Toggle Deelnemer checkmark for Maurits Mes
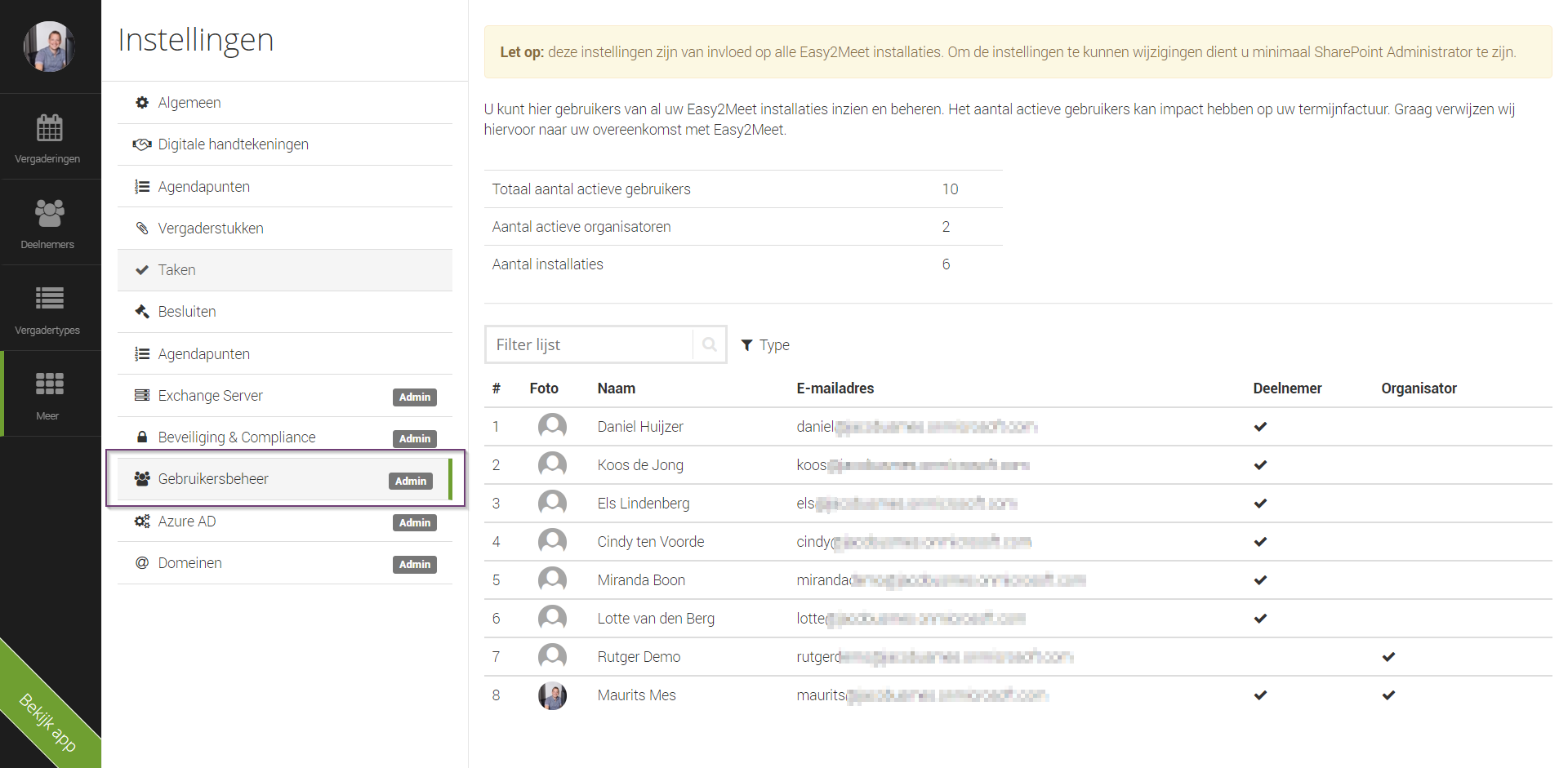 click(1260, 695)
